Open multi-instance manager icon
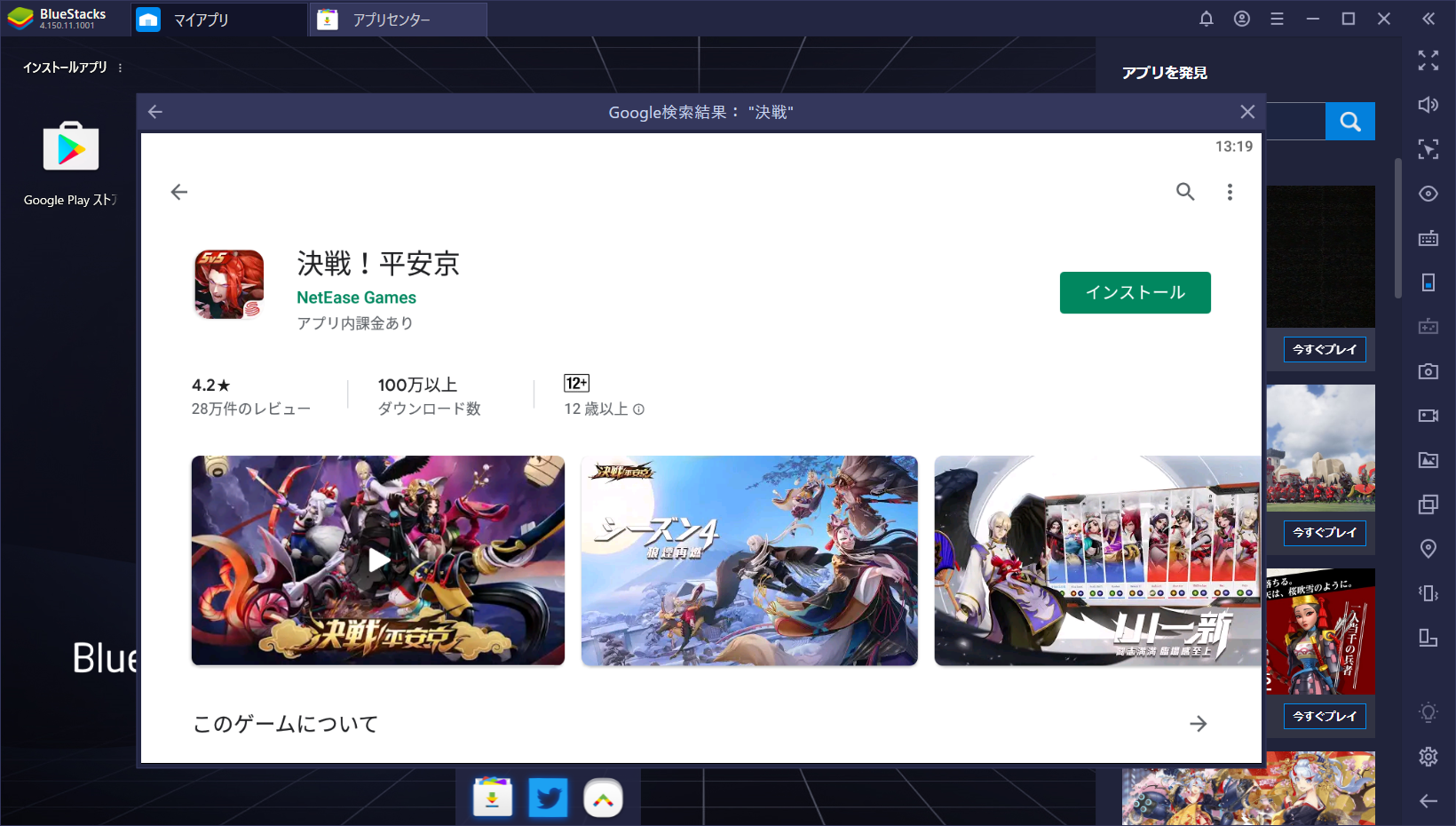The height and width of the screenshot is (826, 1456). [1428, 504]
